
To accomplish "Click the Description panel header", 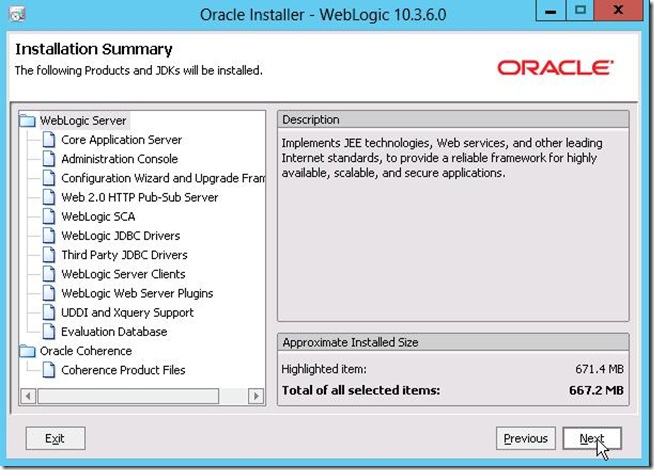I will 453,120.
